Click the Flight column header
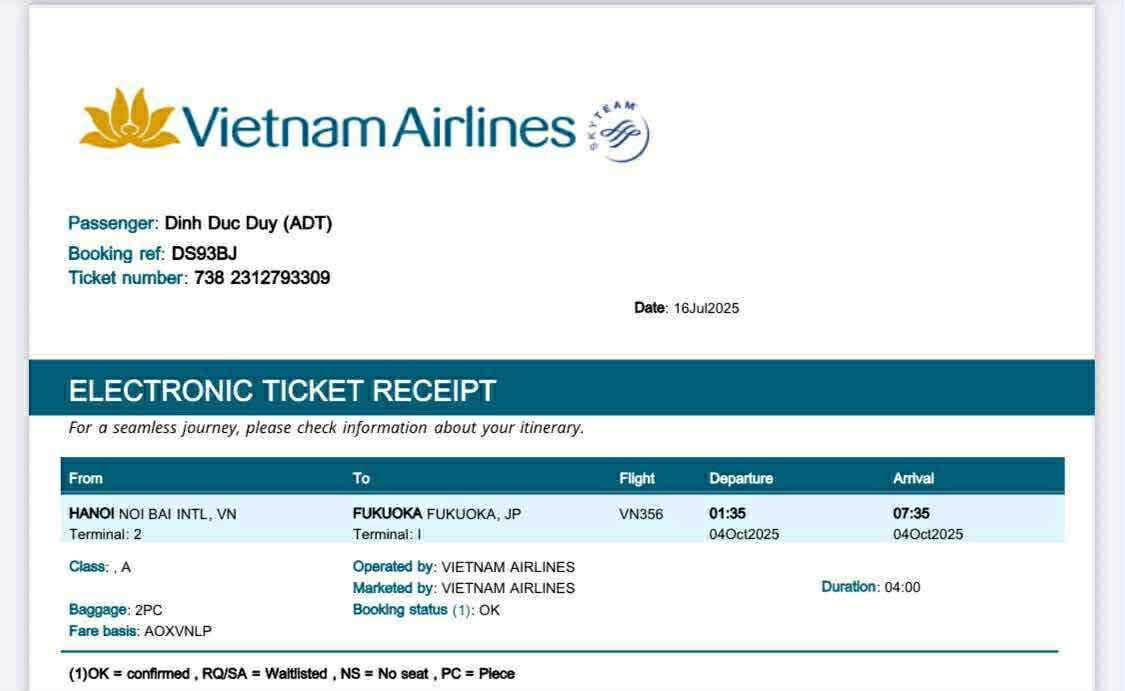 point(637,478)
